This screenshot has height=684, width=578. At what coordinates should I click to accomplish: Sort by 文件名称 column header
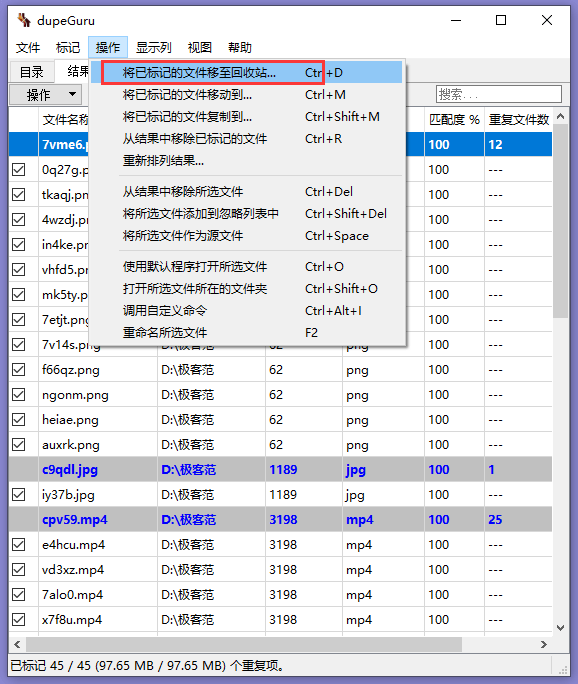click(65, 119)
